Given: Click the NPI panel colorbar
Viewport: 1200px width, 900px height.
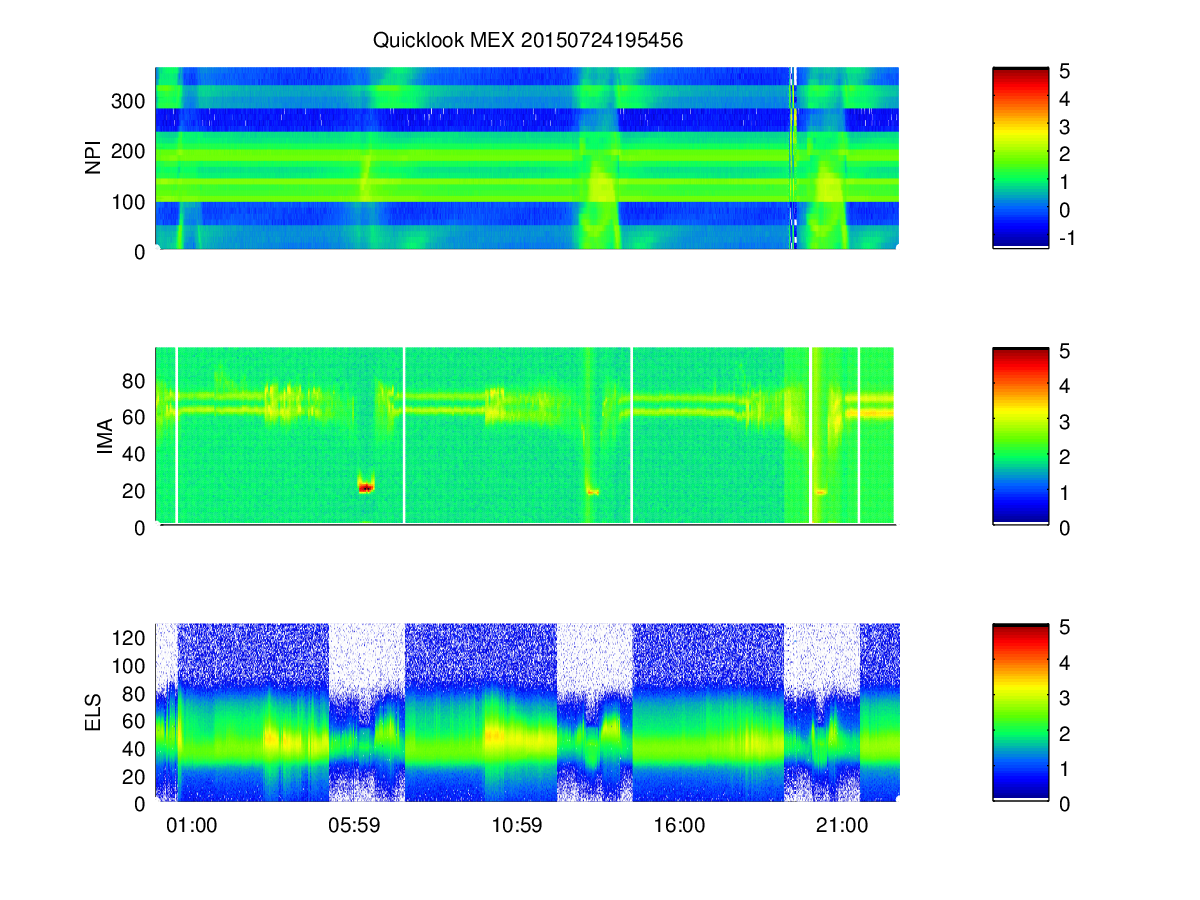Looking at the screenshot, I should coord(1020,157).
